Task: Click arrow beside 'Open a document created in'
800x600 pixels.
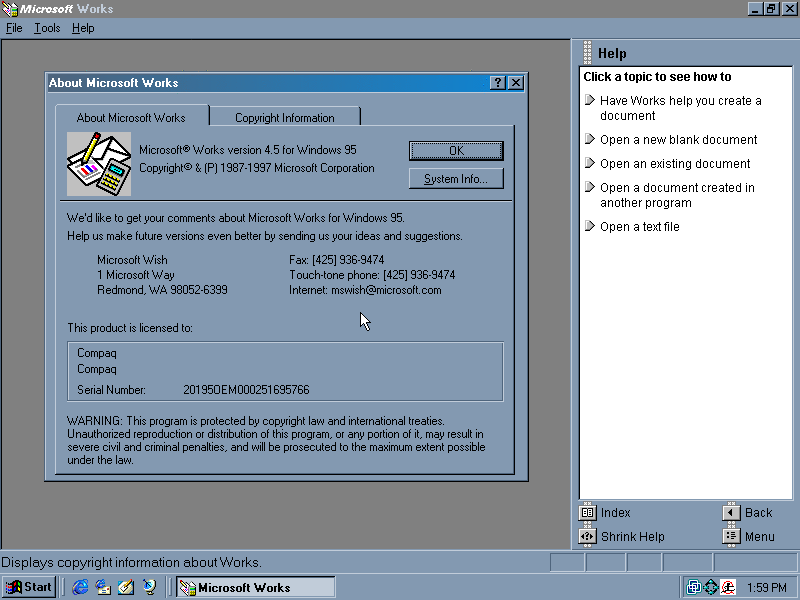Action: (x=590, y=187)
